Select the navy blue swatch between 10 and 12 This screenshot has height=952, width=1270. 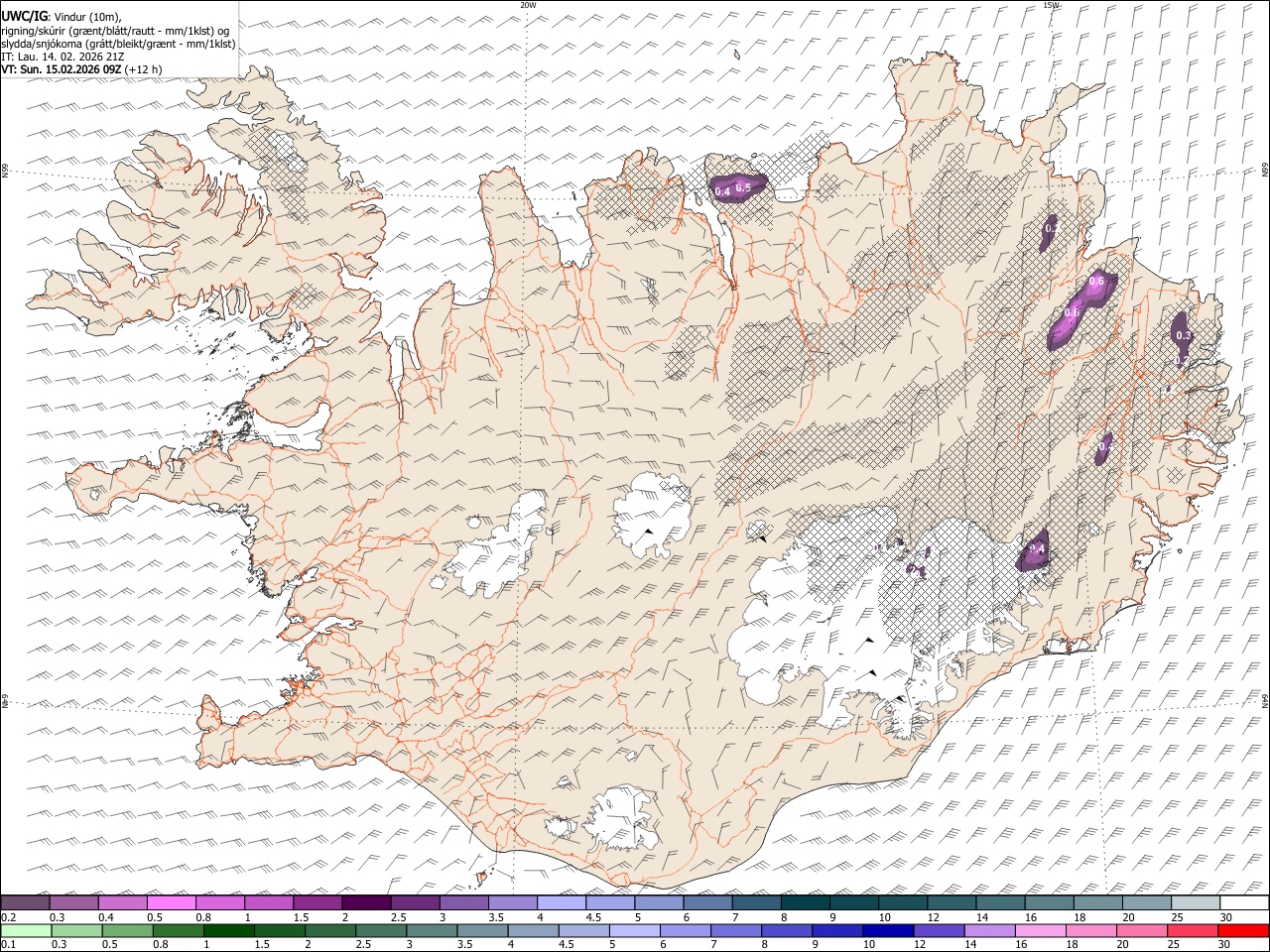click(888, 931)
